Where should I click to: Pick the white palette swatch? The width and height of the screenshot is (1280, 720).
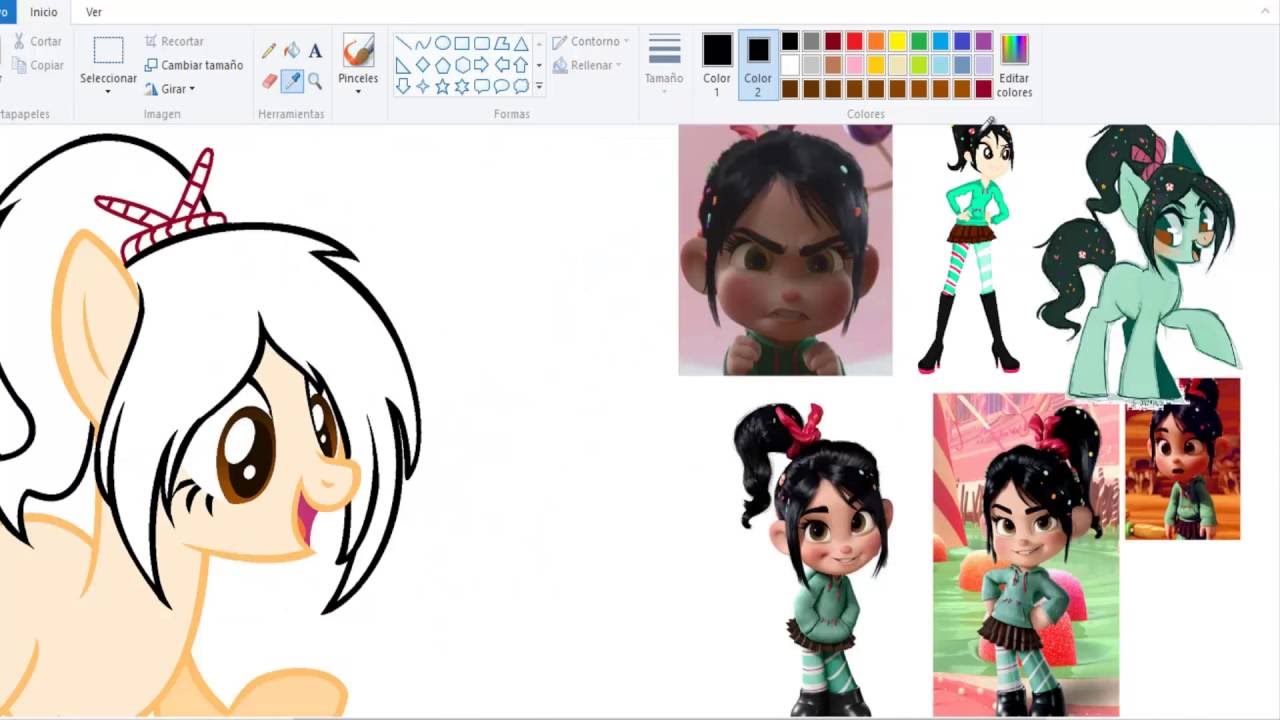pyautogui.click(x=790, y=65)
